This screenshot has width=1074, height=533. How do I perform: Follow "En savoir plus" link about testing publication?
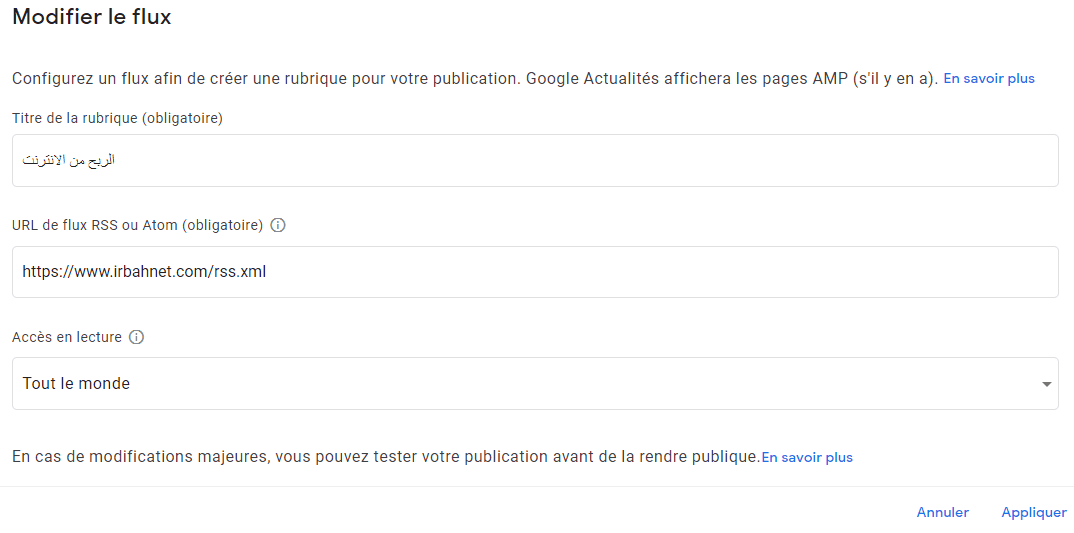tap(807, 457)
